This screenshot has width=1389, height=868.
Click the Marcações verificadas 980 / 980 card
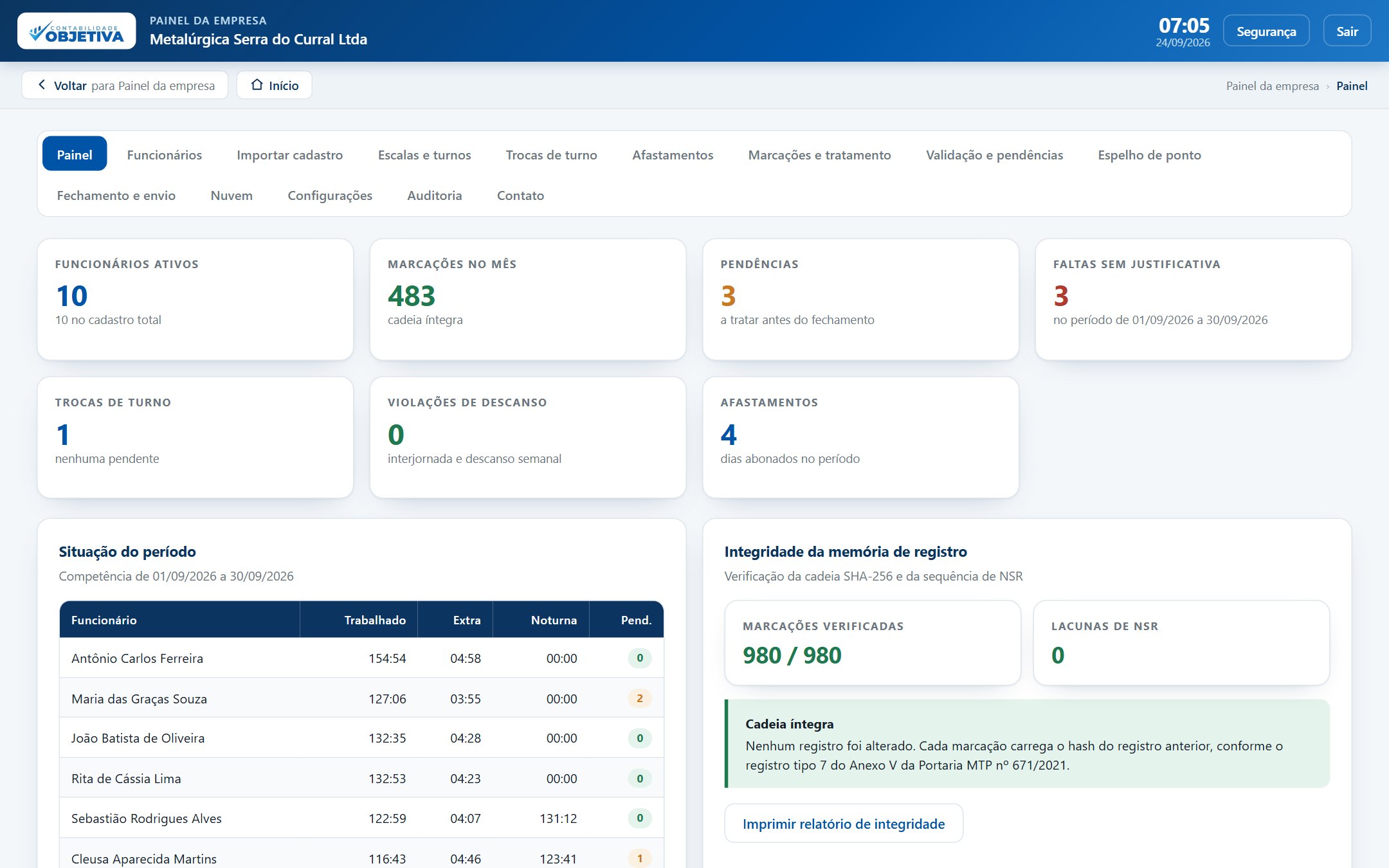pos(873,642)
